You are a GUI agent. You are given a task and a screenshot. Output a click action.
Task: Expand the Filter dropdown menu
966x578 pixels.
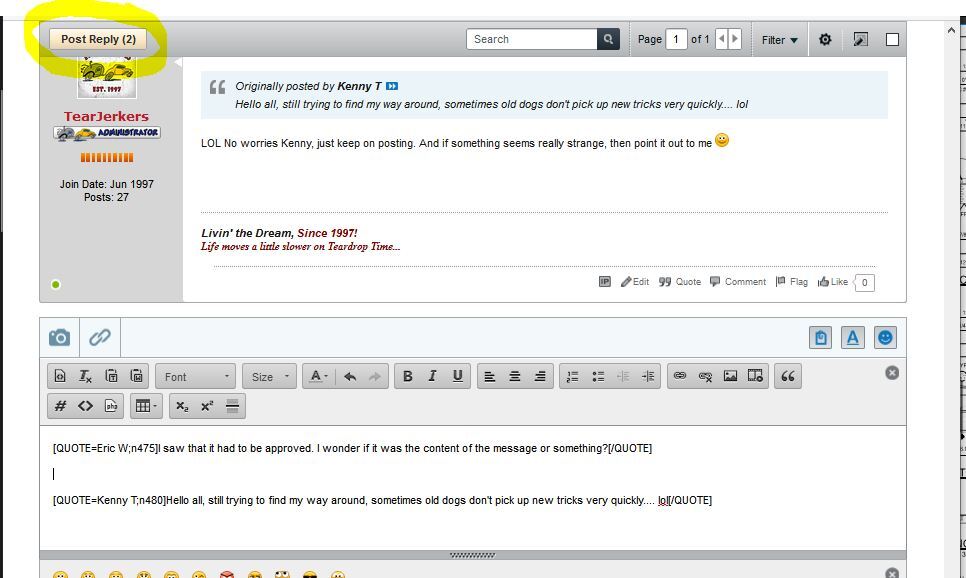tap(779, 40)
